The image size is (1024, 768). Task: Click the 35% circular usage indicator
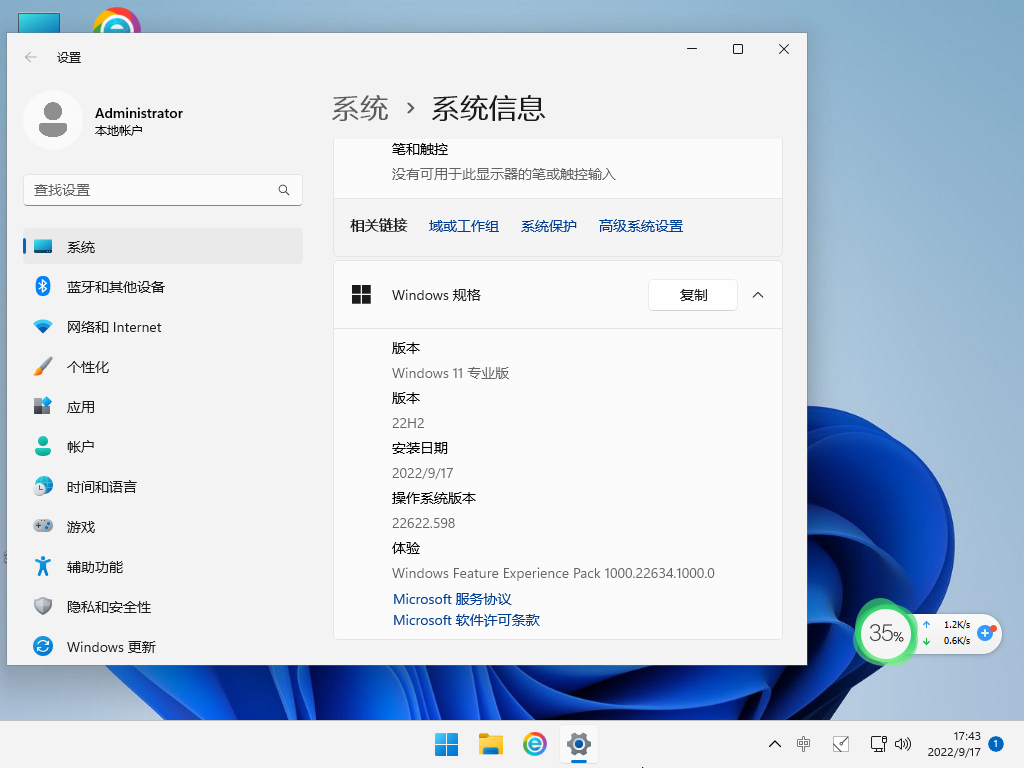pyautogui.click(x=884, y=633)
